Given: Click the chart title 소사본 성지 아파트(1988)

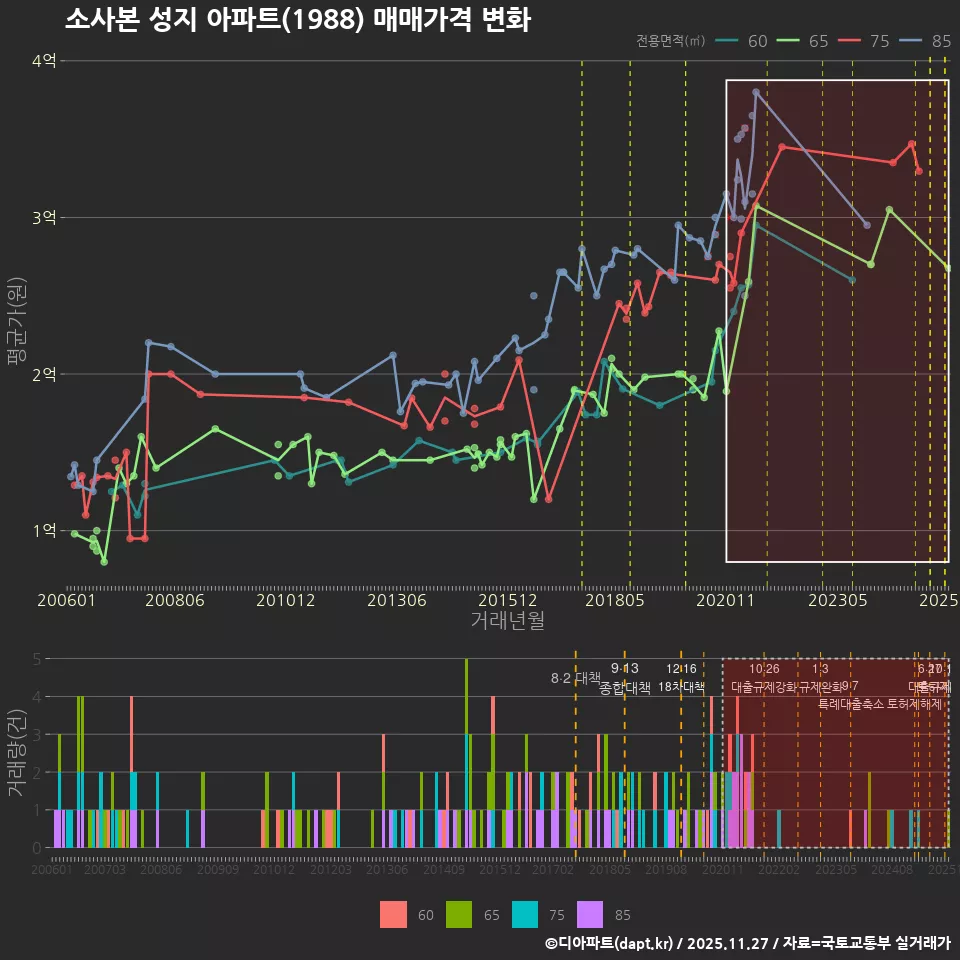Looking at the screenshot, I should point(298,19).
